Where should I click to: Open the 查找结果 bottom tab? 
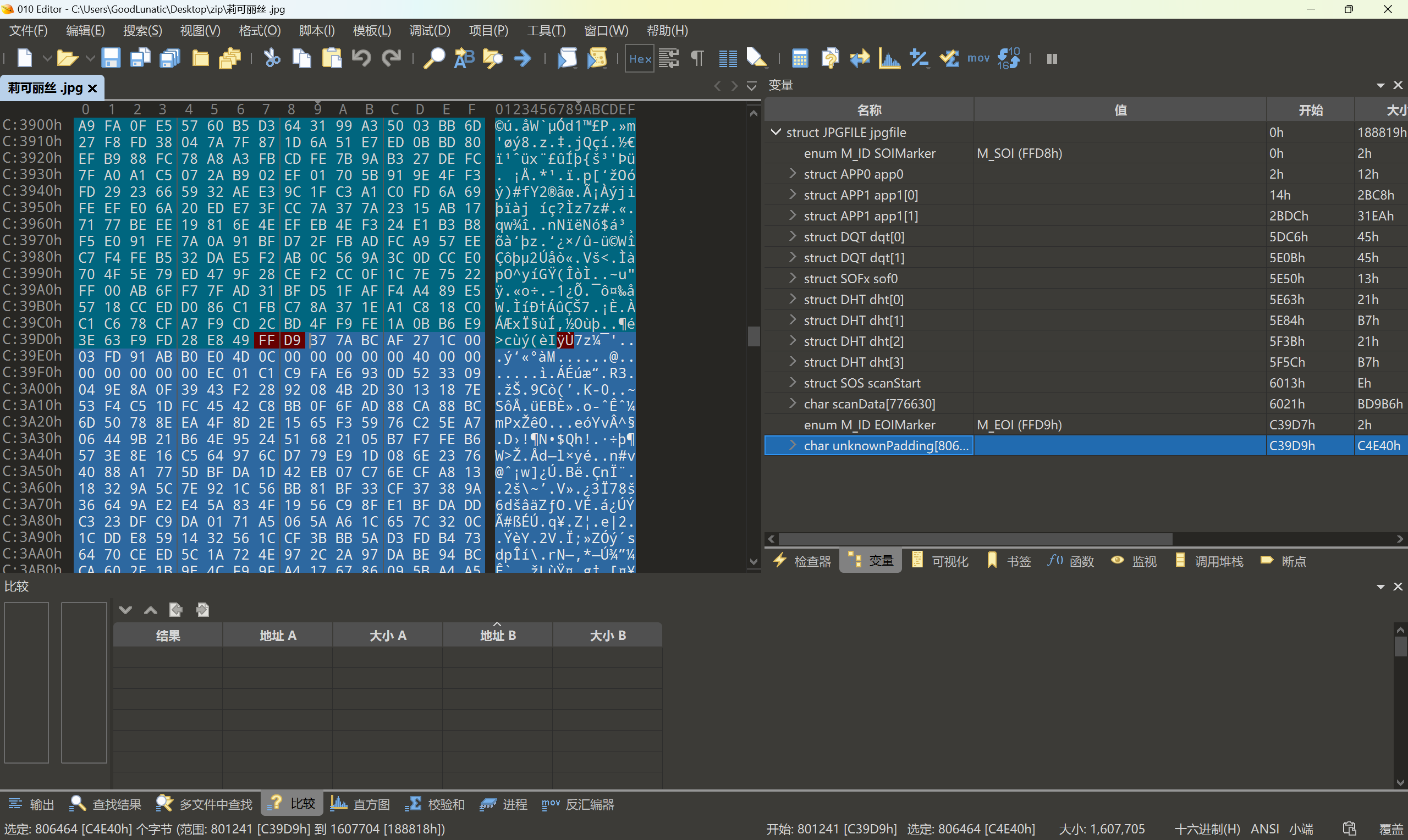tap(105, 804)
